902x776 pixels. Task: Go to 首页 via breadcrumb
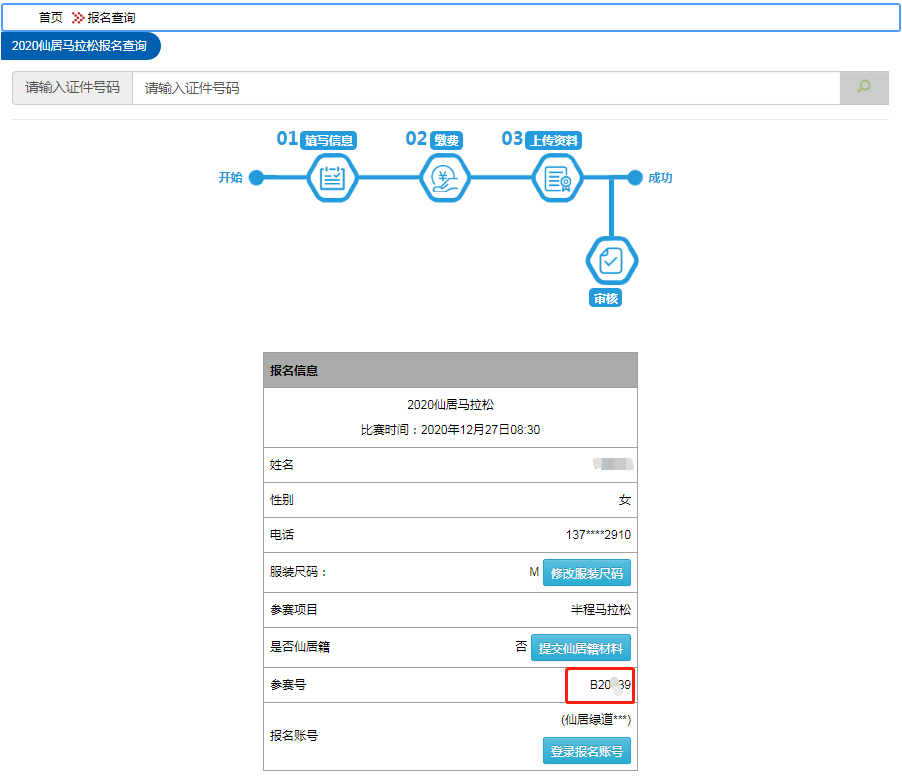50,18
